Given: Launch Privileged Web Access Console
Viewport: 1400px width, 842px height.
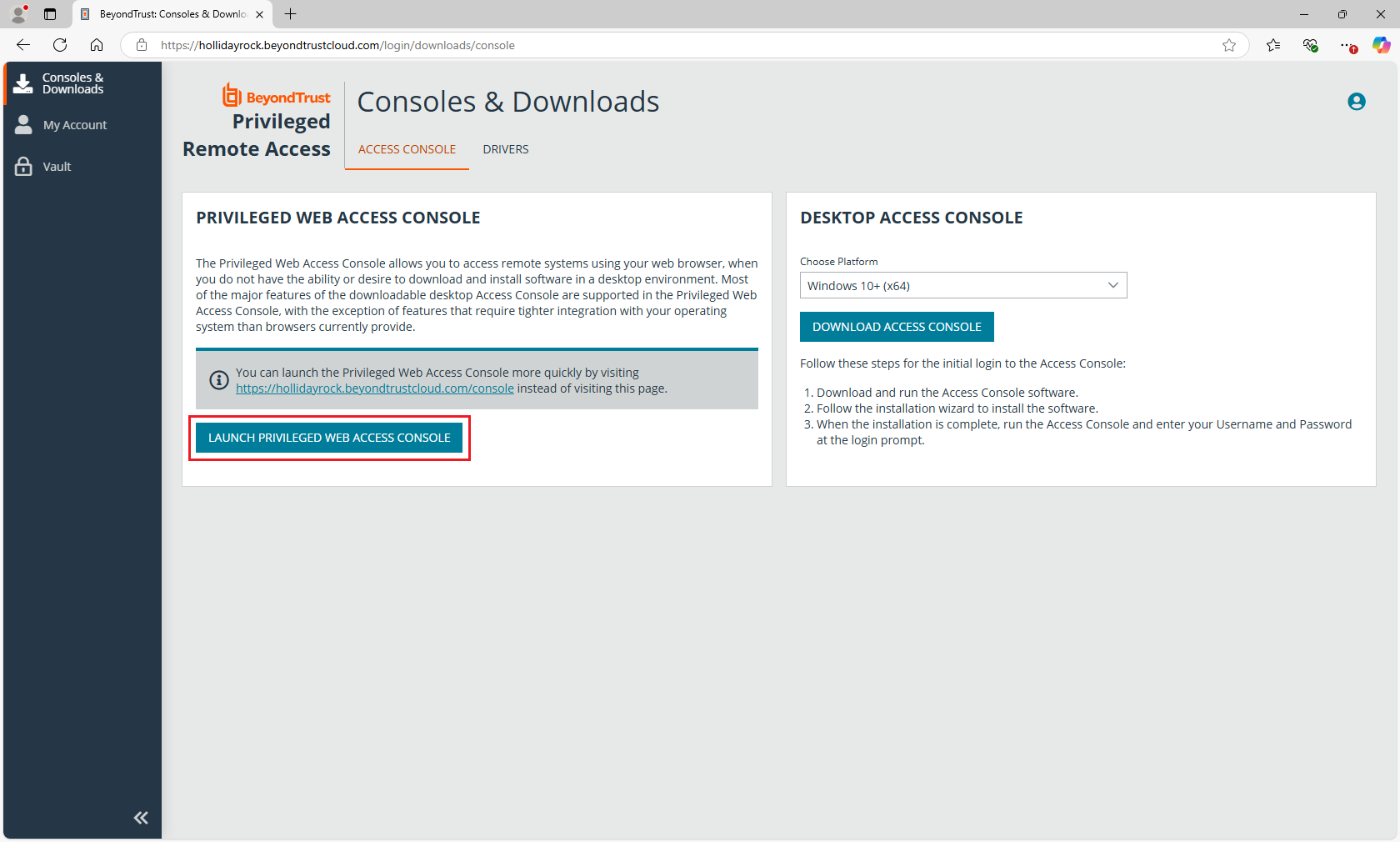Looking at the screenshot, I should tap(329, 438).
